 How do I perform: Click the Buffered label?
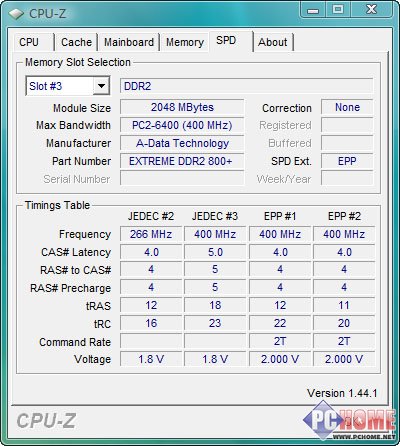pyautogui.click(x=290, y=143)
